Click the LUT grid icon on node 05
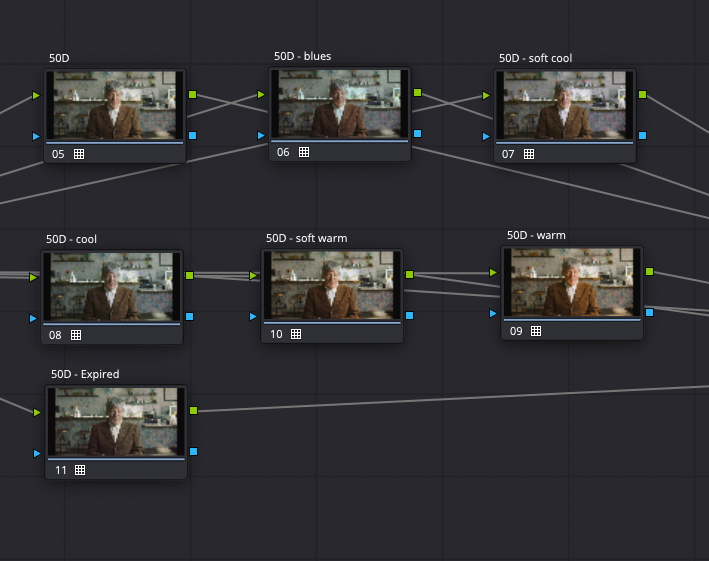 tap(79, 154)
